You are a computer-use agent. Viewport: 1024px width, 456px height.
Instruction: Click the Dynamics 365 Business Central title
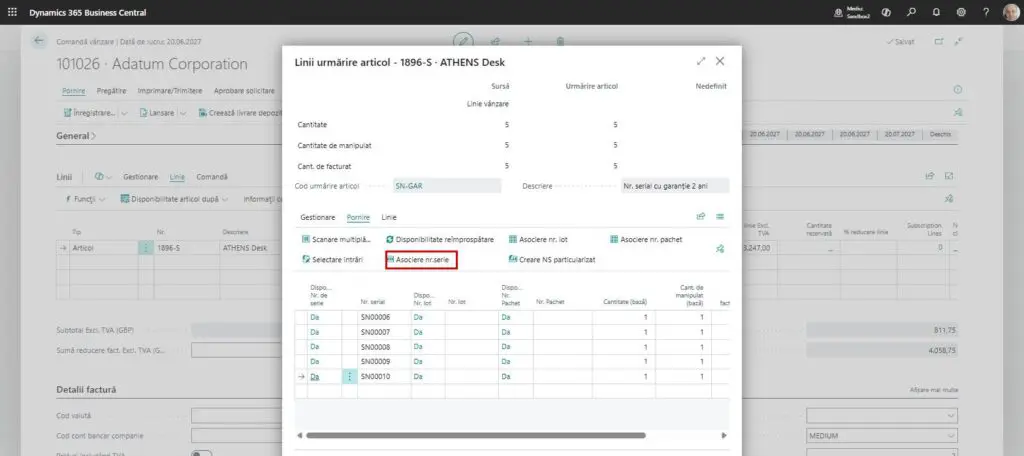click(x=88, y=12)
